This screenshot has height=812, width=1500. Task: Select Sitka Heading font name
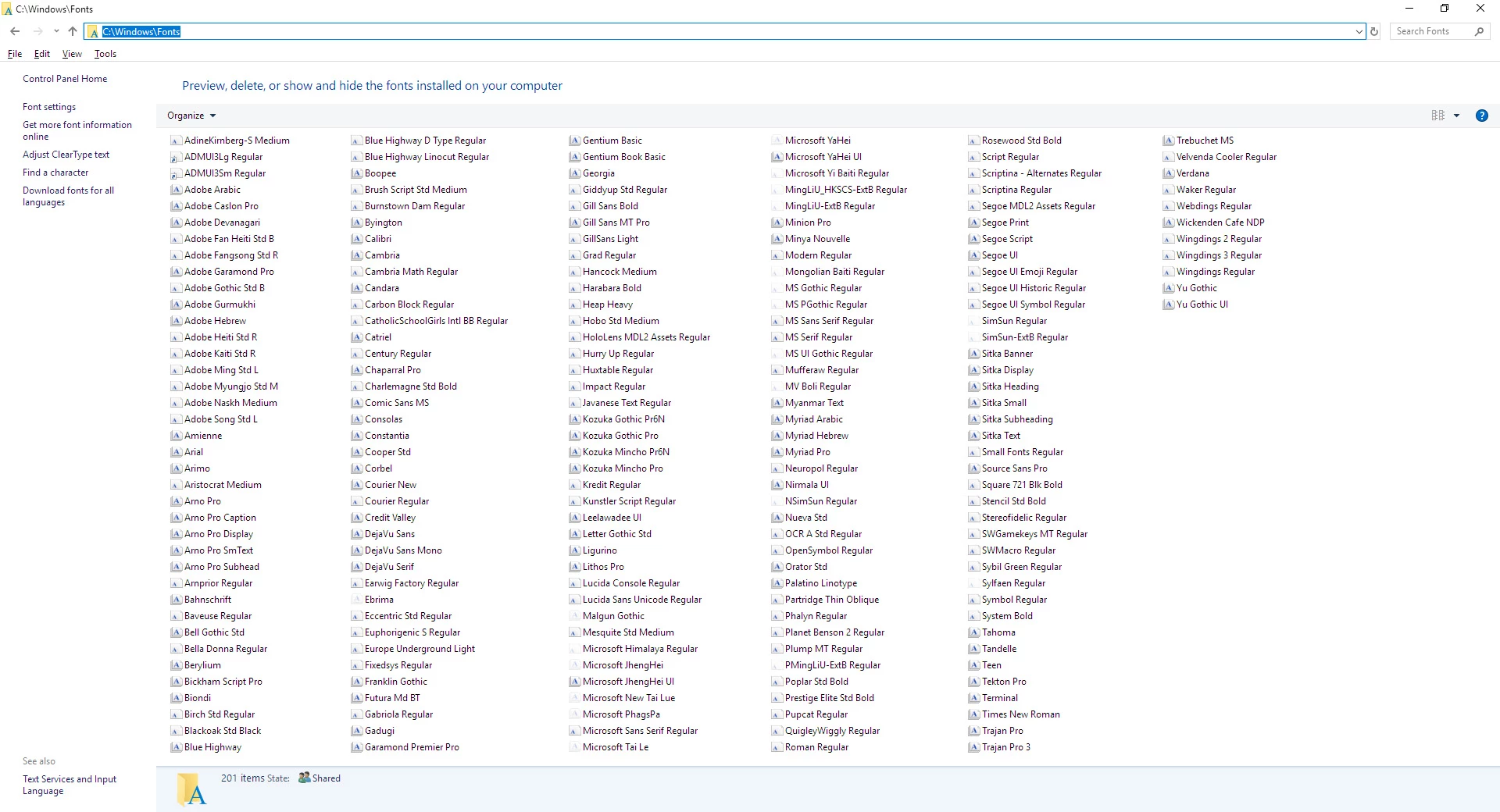click(x=1010, y=386)
